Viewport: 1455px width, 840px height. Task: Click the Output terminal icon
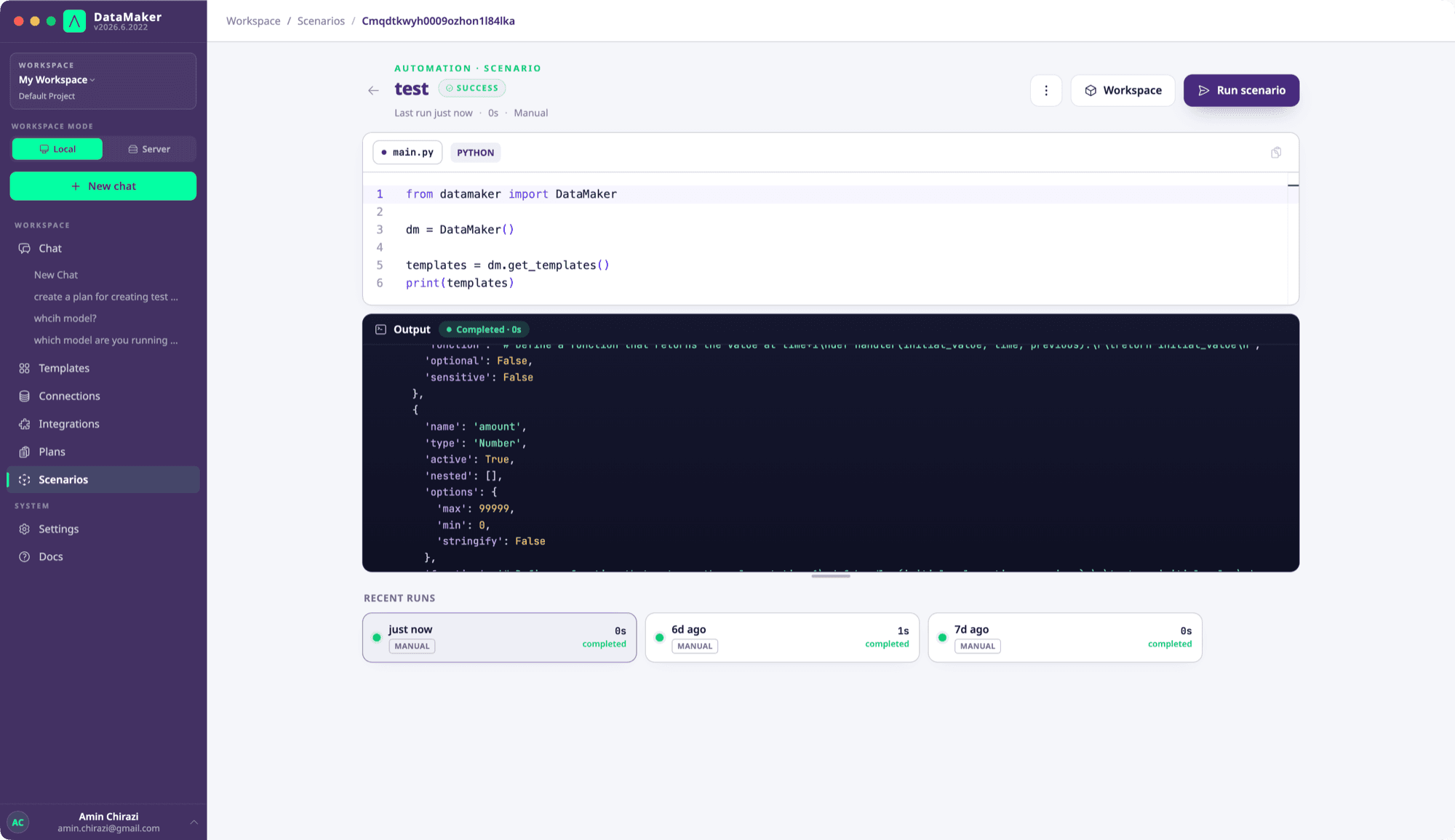coord(380,329)
